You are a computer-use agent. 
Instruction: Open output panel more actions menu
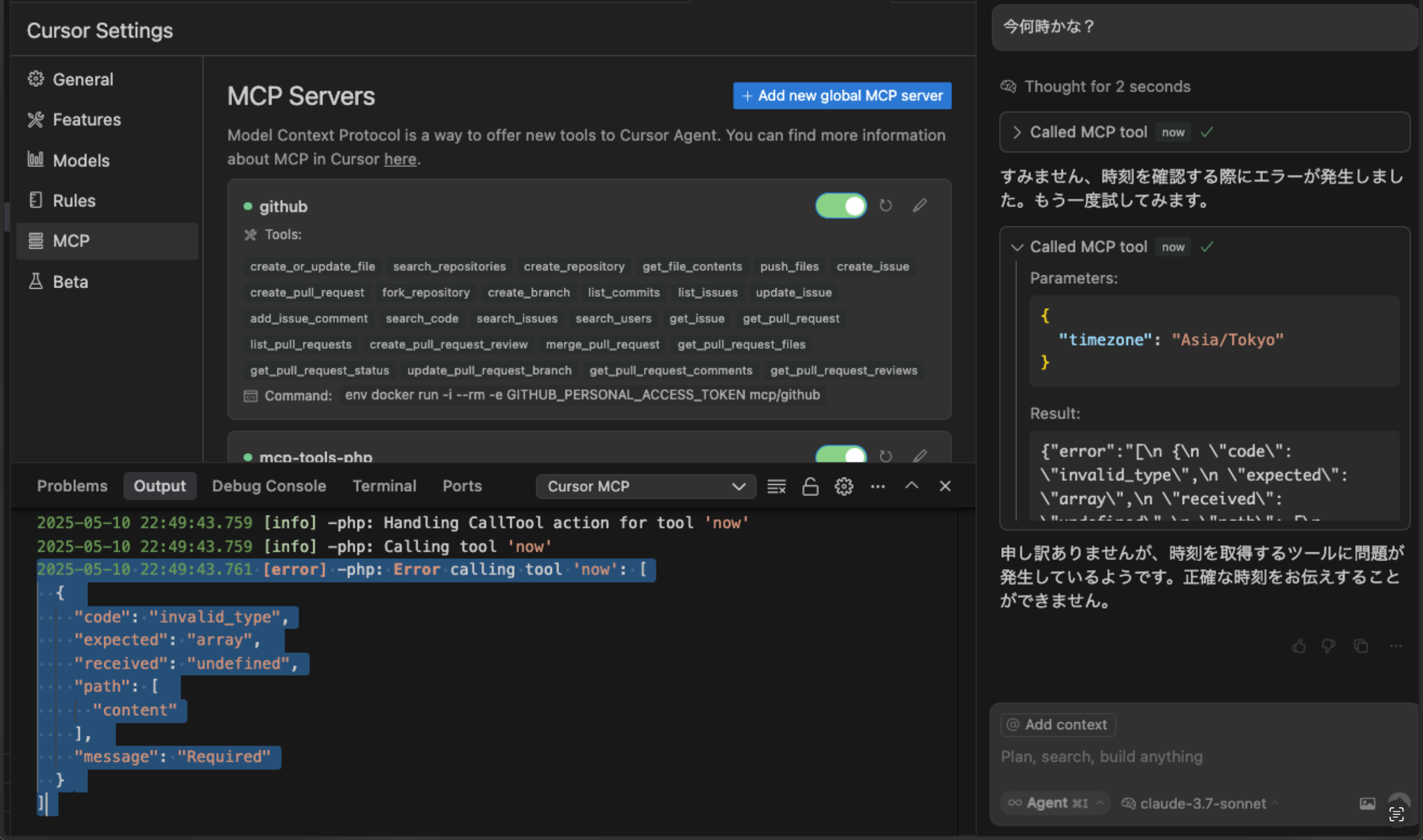pyautogui.click(x=878, y=487)
